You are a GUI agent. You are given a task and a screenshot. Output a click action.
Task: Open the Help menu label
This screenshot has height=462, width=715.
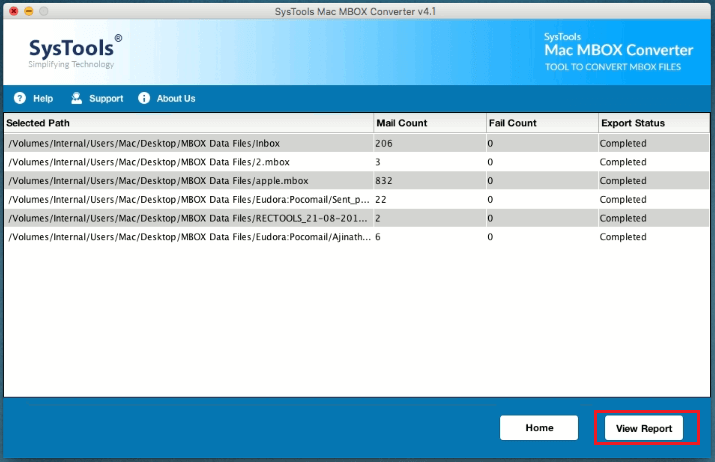click(43, 99)
